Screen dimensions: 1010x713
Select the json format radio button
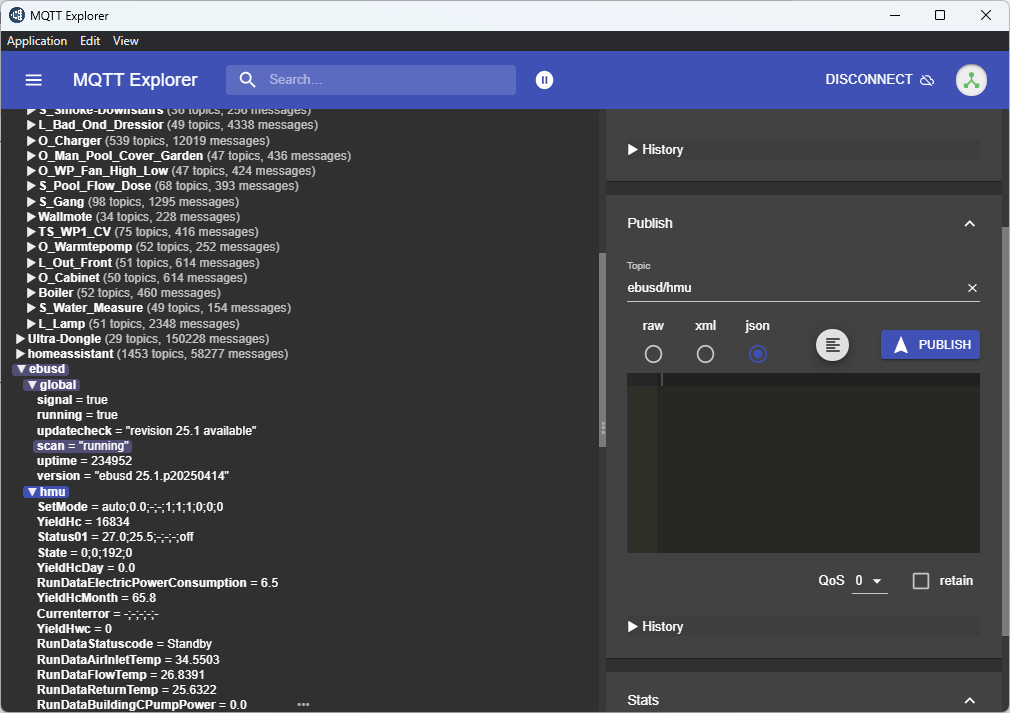(758, 354)
